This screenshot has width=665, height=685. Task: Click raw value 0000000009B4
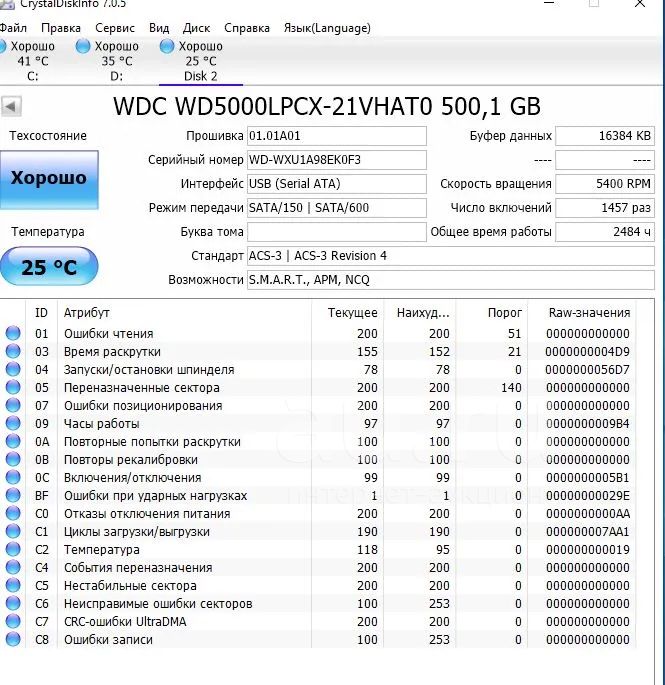[587, 424]
